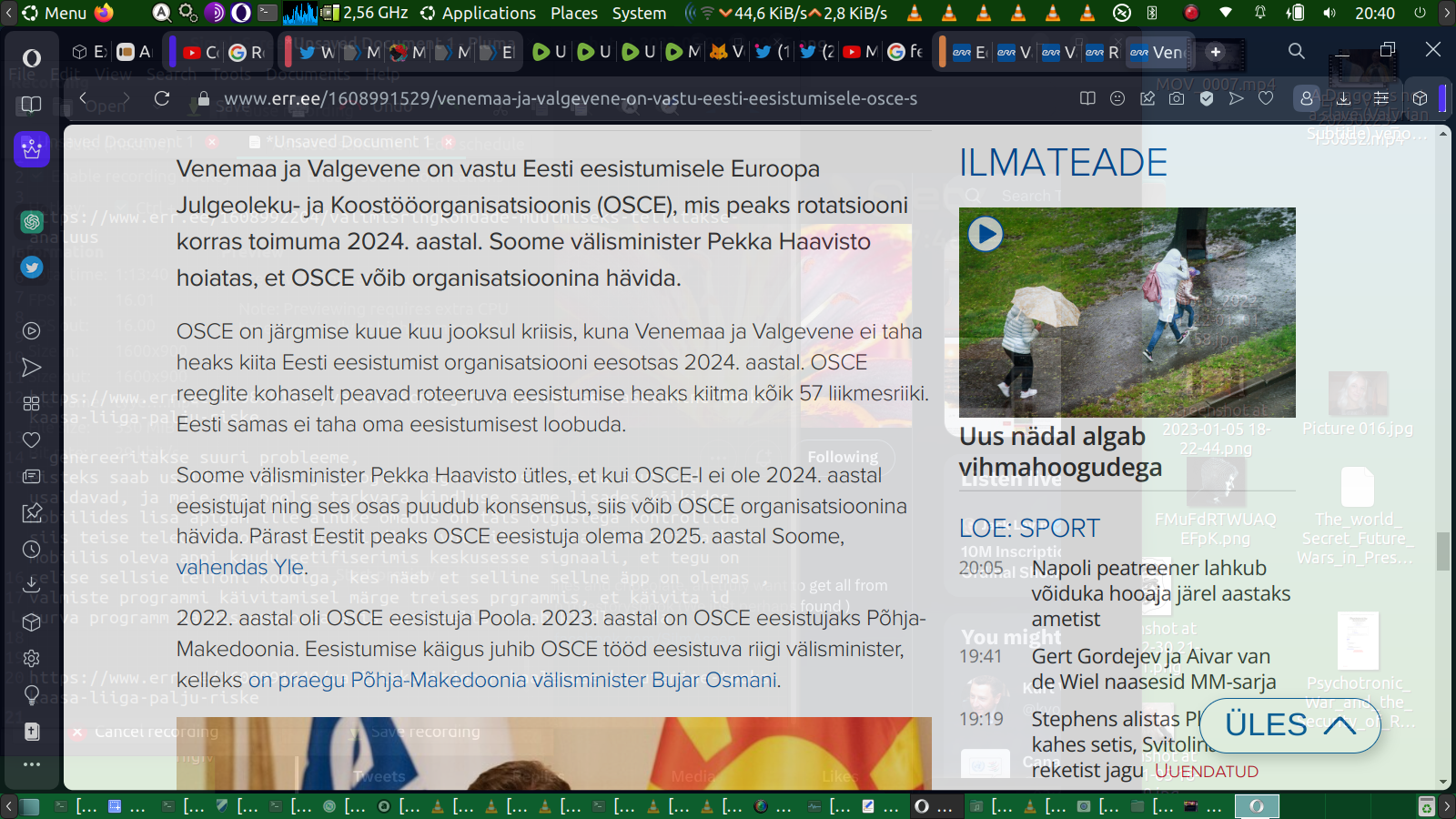Image resolution: width=1456 pixels, height=819 pixels.
Task: Open the System menu in the top panel
Action: pyautogui.click(x=639, y=13)
